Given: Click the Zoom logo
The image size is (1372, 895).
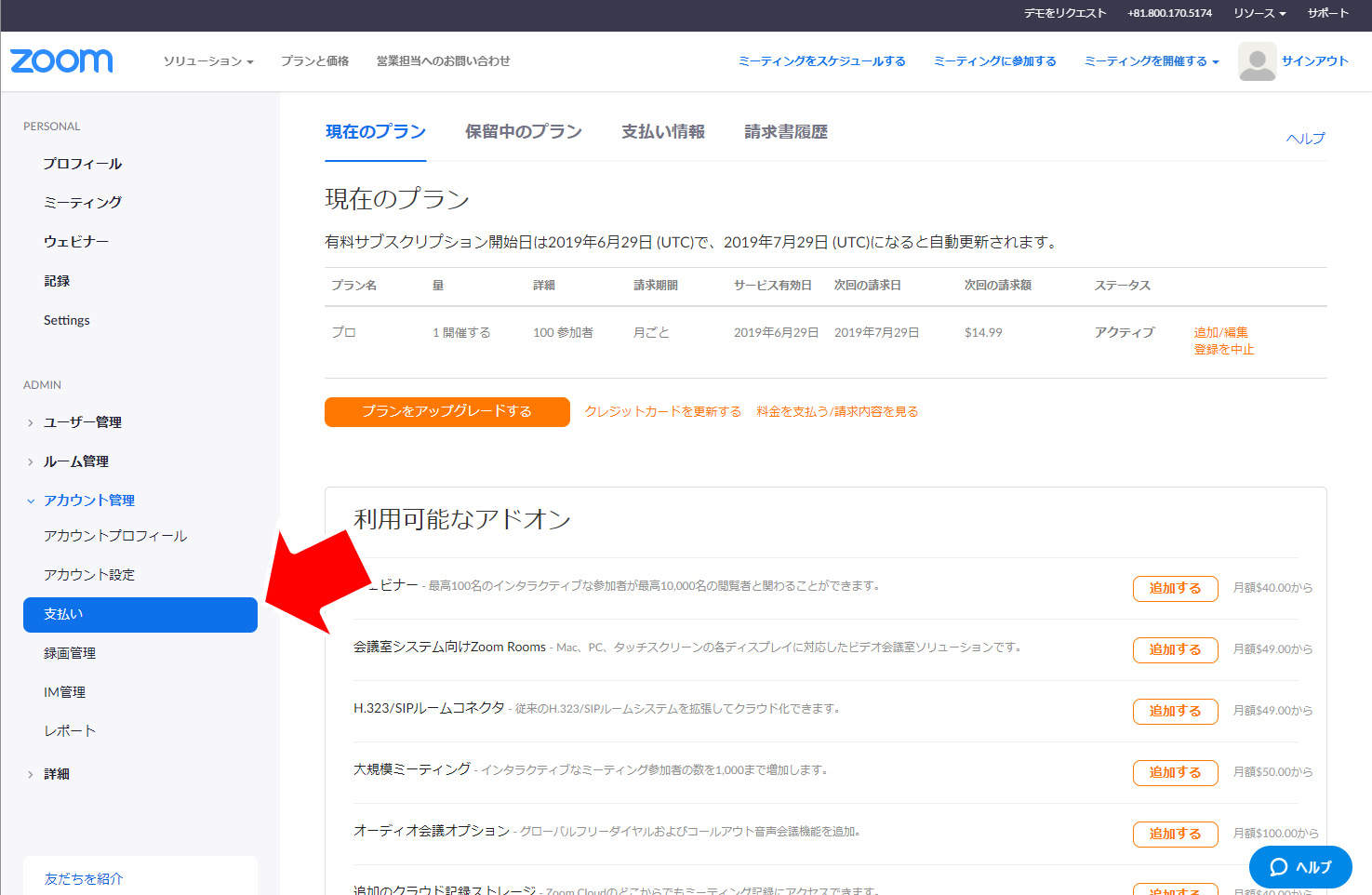Looking at the screenshot, I should point(61,61).
